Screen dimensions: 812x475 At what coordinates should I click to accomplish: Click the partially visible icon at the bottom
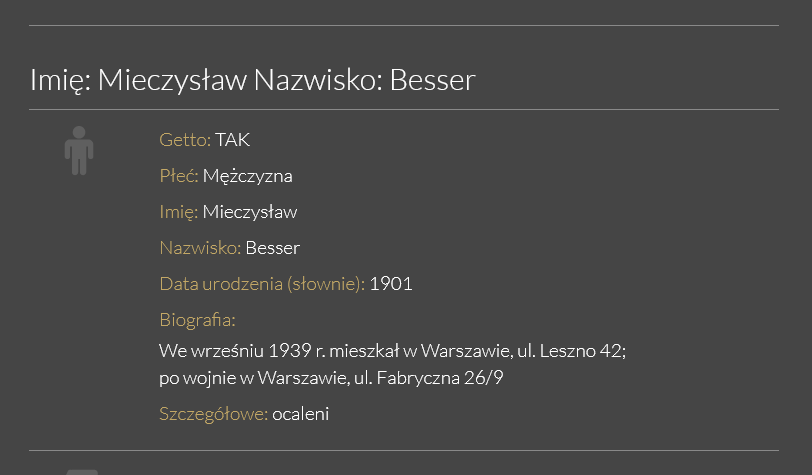[x=82, y=471]
